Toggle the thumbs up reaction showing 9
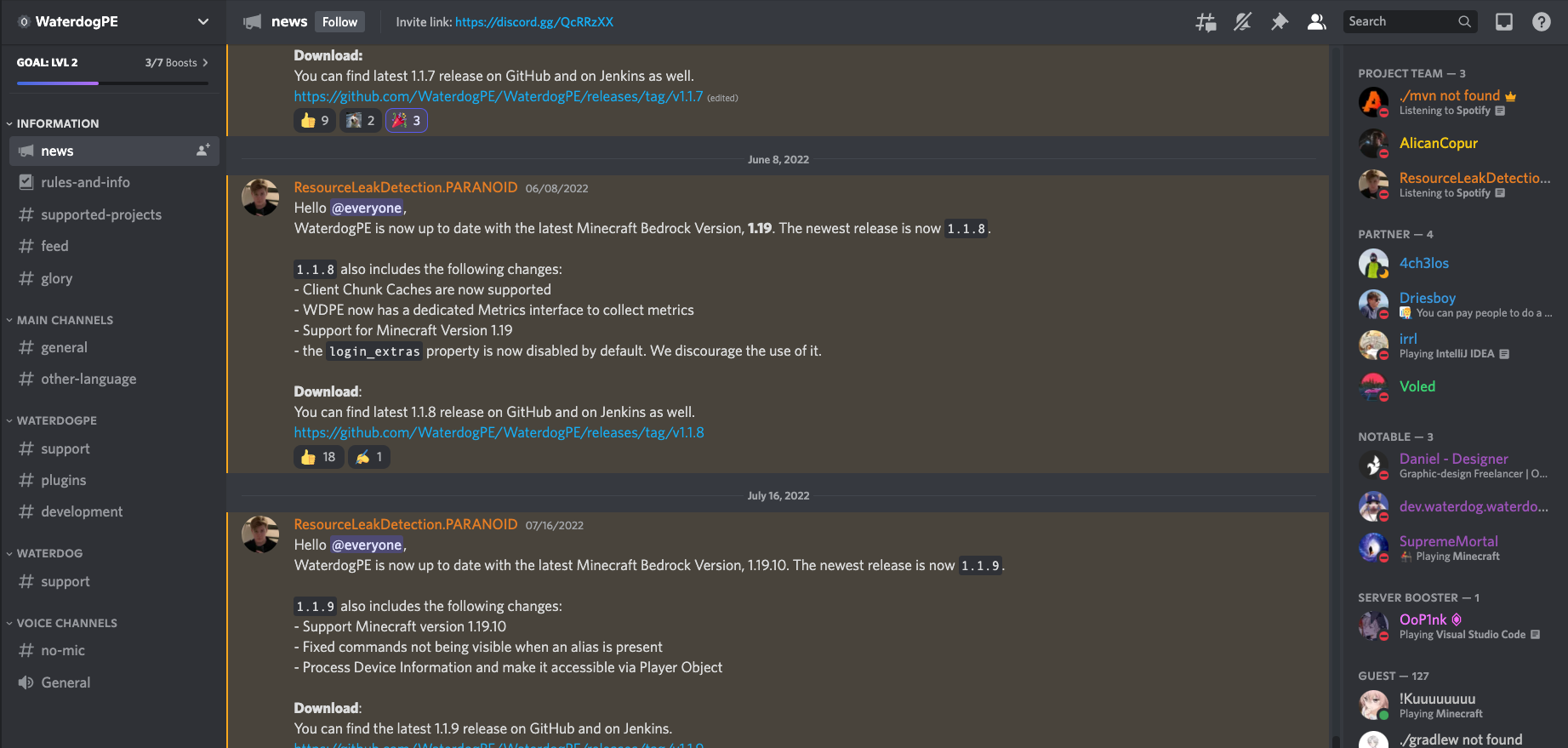The width and height of the screenshot is (1568, 748). pyautogui.click(x=315, y=121)
